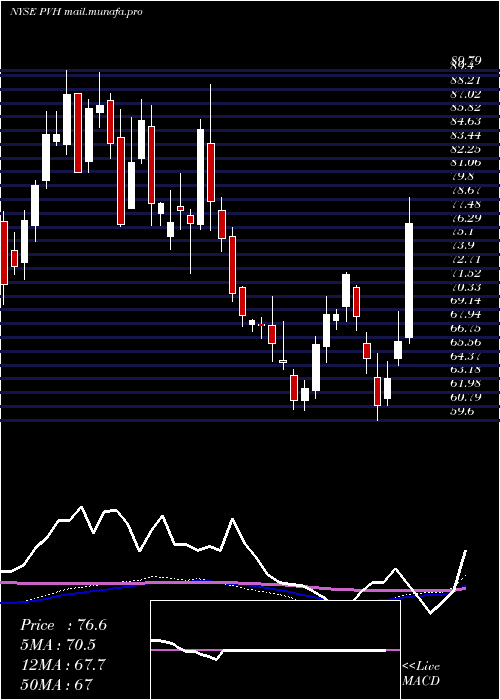Click the 60.79 price axis label
Screen dimensions: 500x700
[465, 397]
